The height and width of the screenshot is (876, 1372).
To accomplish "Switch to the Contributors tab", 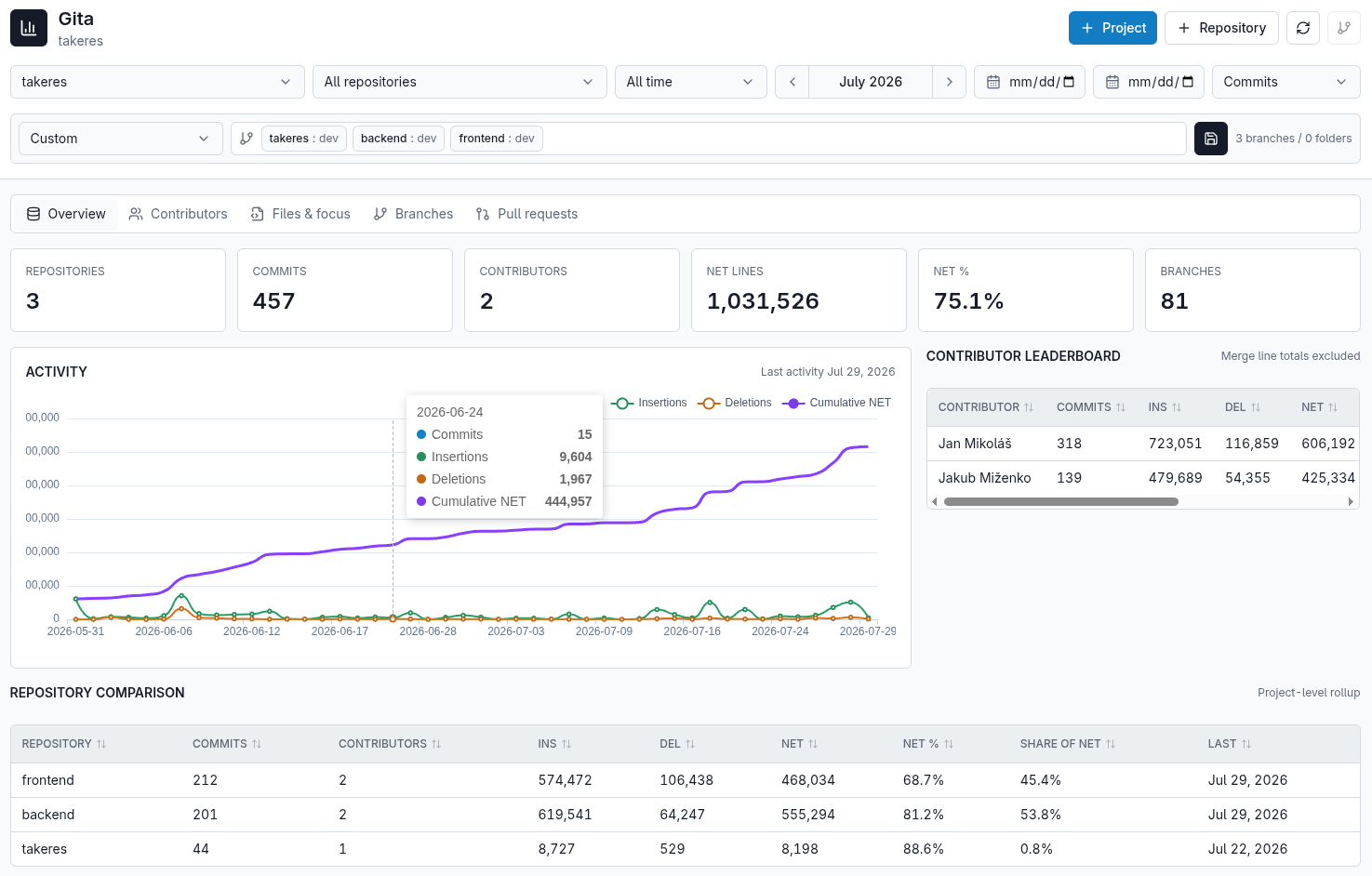I will pos(178,214).
